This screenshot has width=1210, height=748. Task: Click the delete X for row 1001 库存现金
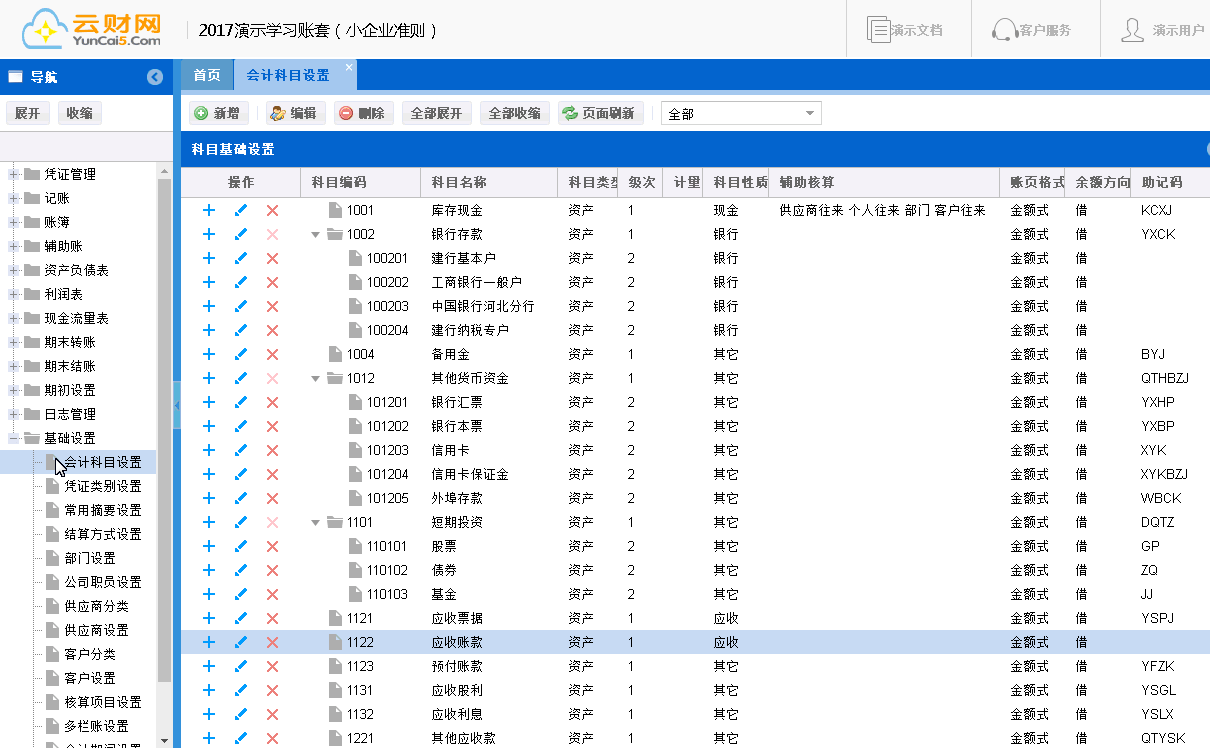pos(272,210)
